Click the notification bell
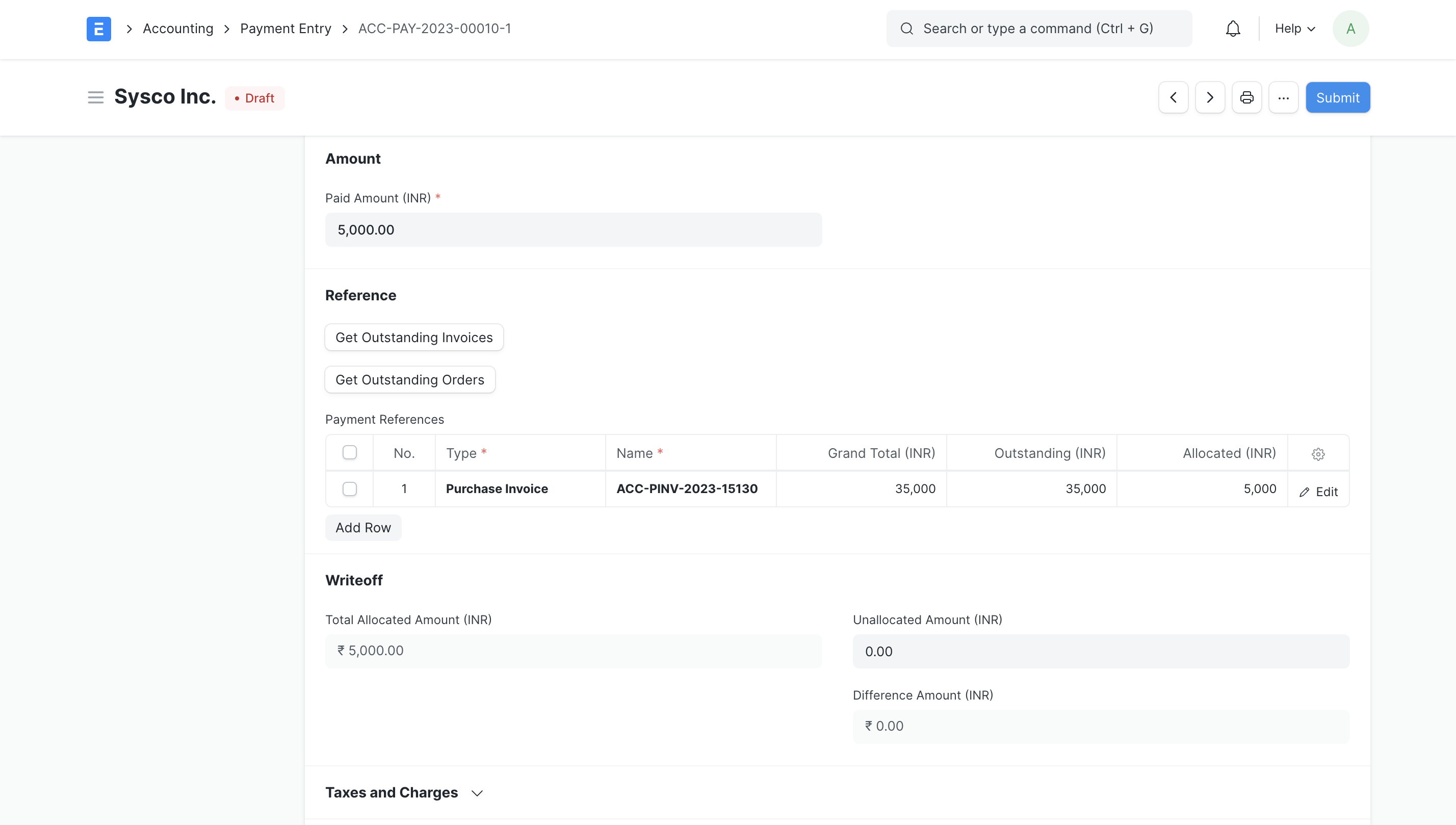The width and height of the screenshot is (1456, 825). click(x=1233, y=29)
